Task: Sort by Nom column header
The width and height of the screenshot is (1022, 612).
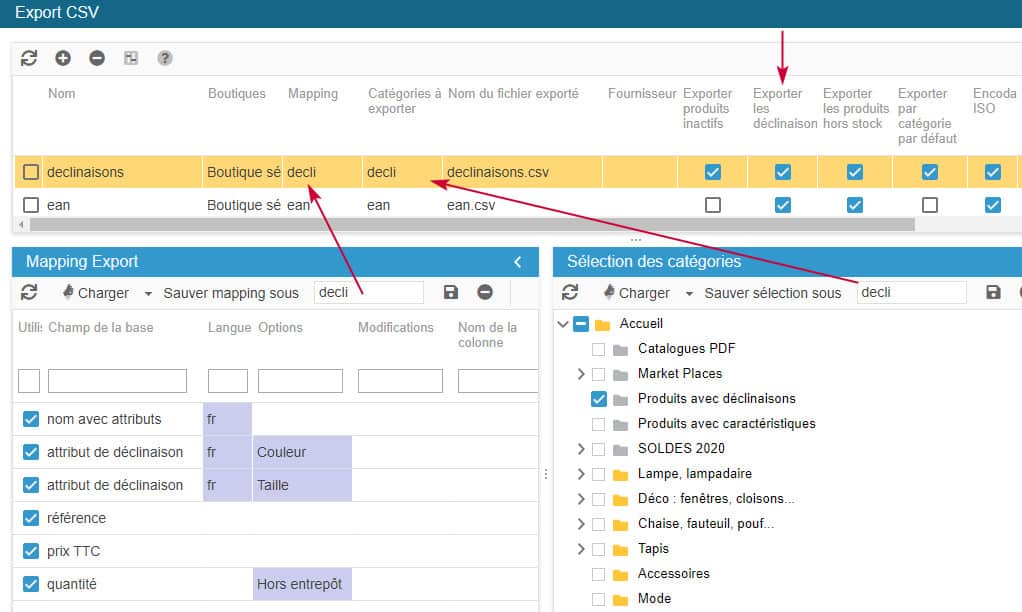Action: pyautogui.click(x=62, y=93)
